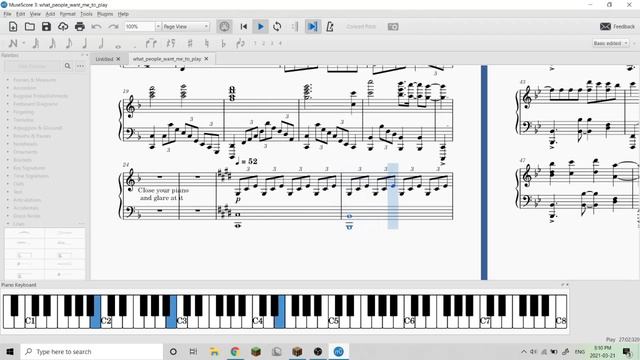Viewport: 640px width, 360px height.
Task: Expand the Key Signatures palette
Action: [29, 168]
